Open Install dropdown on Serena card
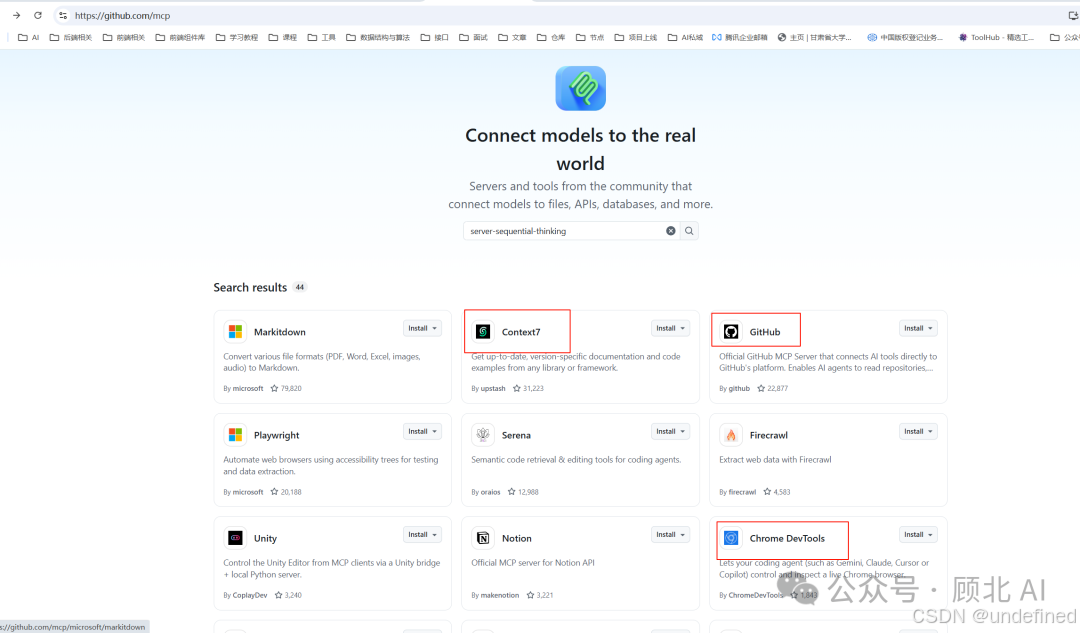The image size is (1080, 633). coord(670,432)
